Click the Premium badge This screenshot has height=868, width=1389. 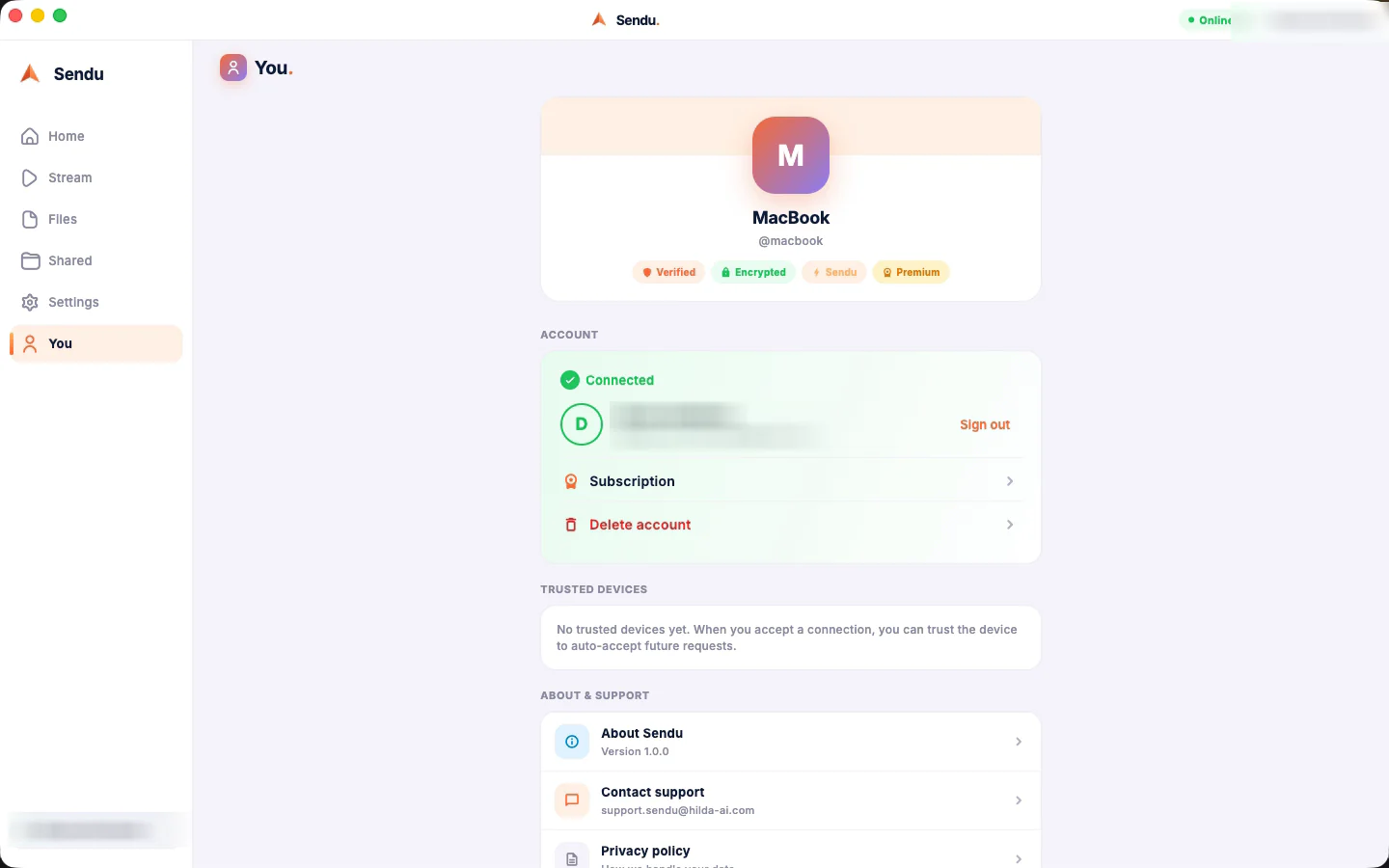(x=912, y=272)
